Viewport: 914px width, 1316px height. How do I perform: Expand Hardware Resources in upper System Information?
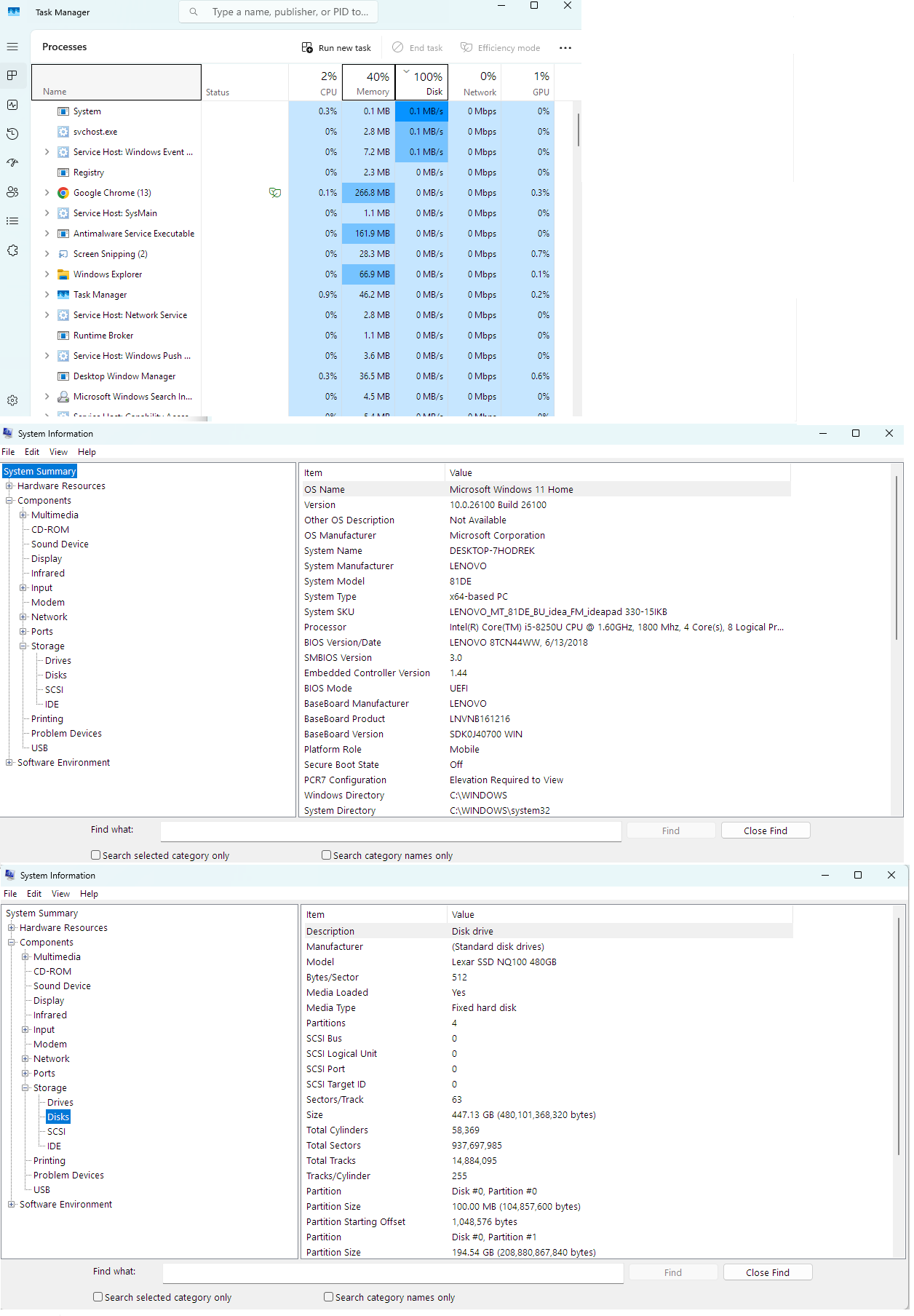point(9,486)
